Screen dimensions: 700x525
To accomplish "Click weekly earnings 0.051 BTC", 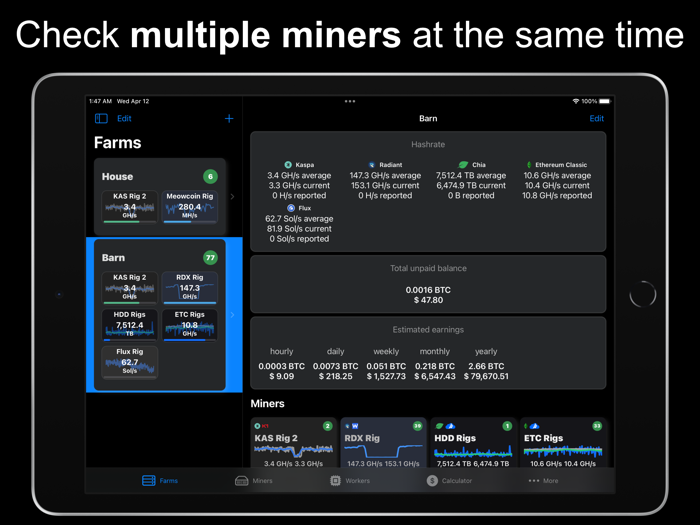I will point(386,366).
